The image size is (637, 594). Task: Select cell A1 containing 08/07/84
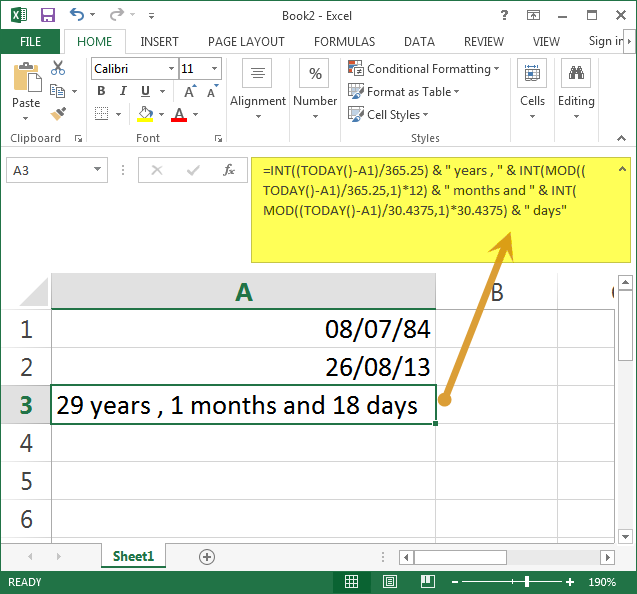click(243, 329)
